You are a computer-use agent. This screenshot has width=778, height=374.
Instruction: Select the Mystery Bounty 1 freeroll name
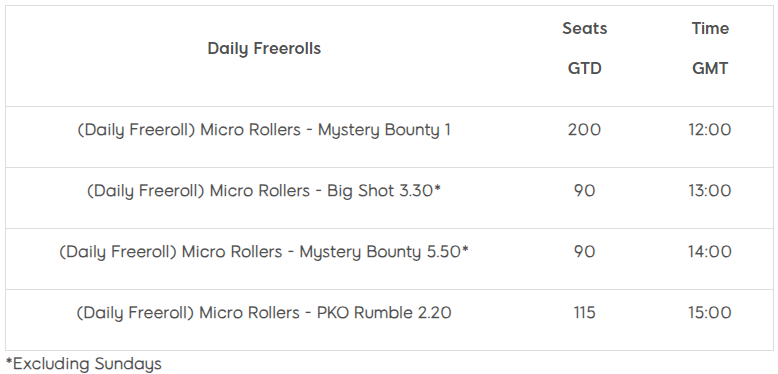coord(264,130)
